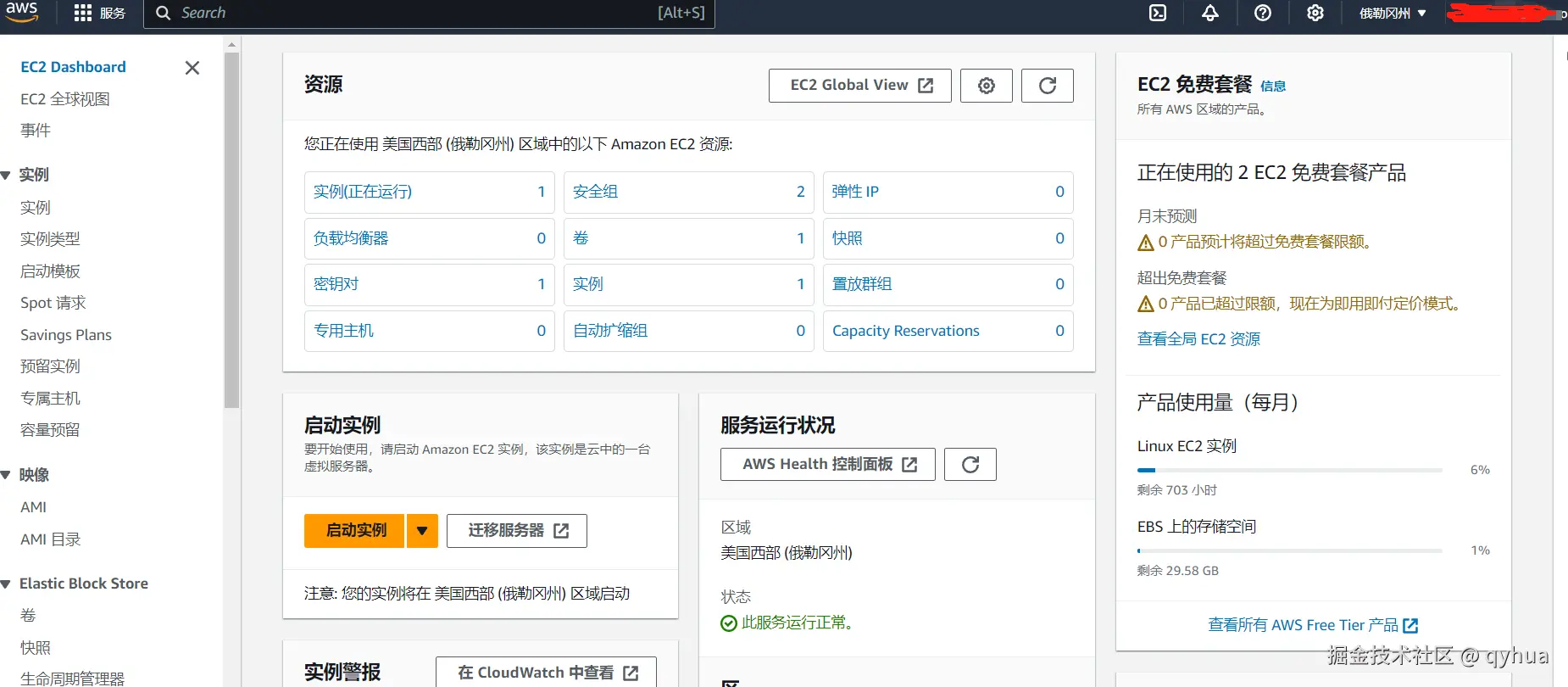Image resolution: width=1568 pixels, height=687 pixels.
Task: Focus the top Search input field
Action: pyautogui.click(x=429, y=14)
